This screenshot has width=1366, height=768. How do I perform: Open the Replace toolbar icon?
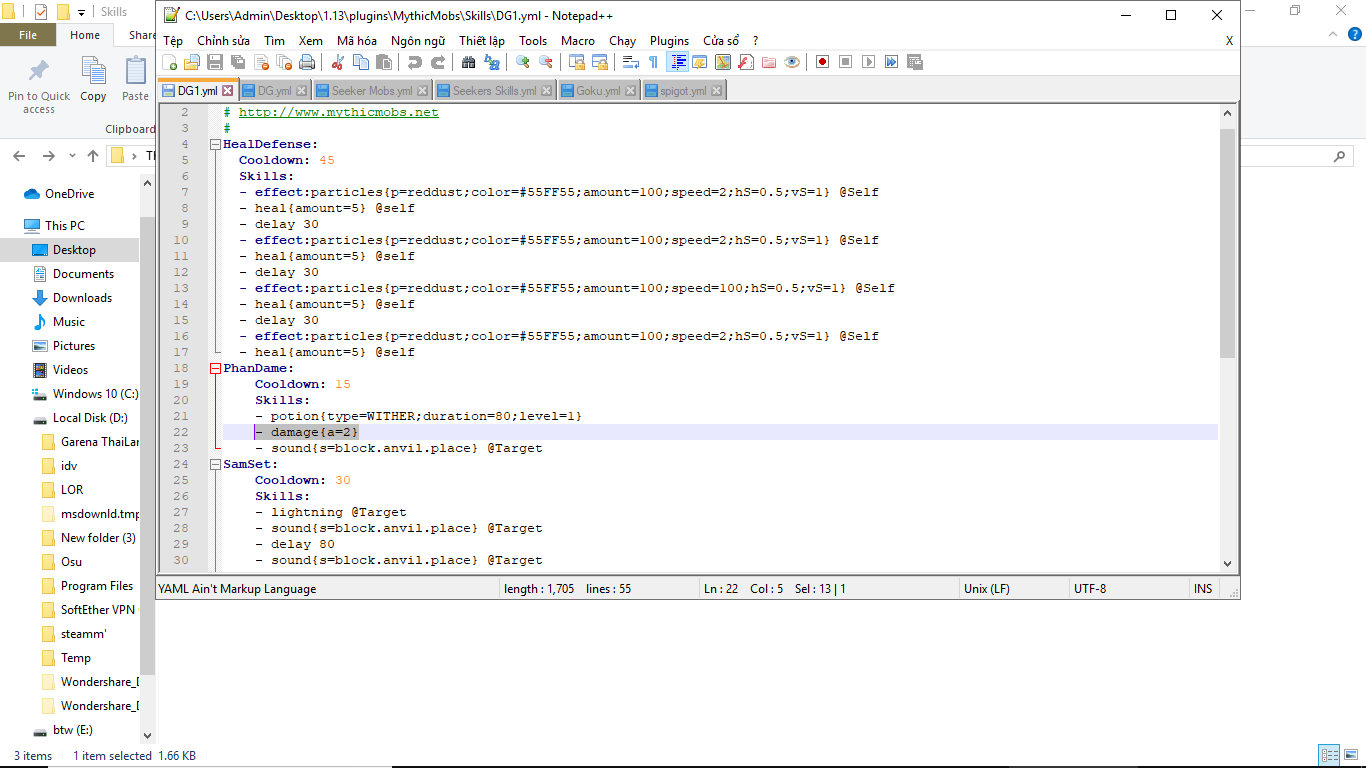(x=491, y=62)
